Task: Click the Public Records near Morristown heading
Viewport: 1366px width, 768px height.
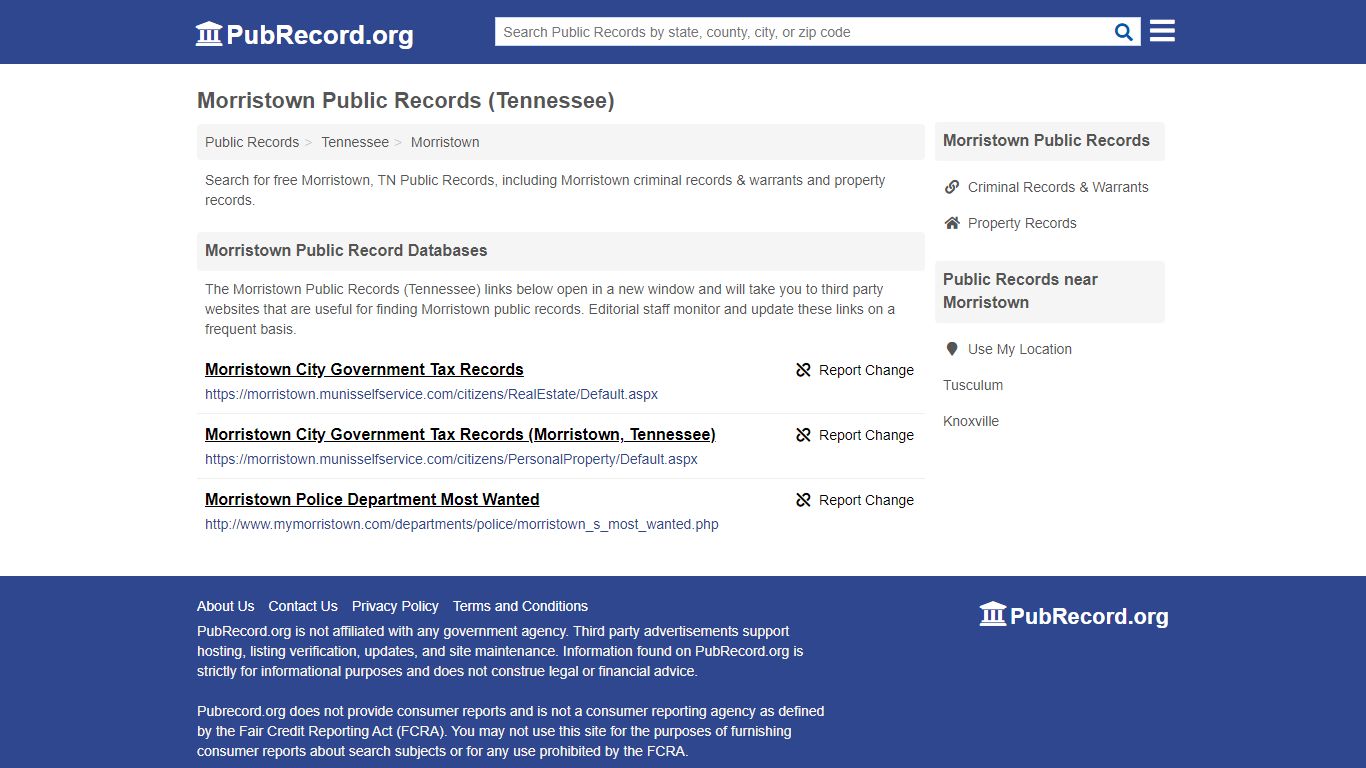Action: 1020,291
